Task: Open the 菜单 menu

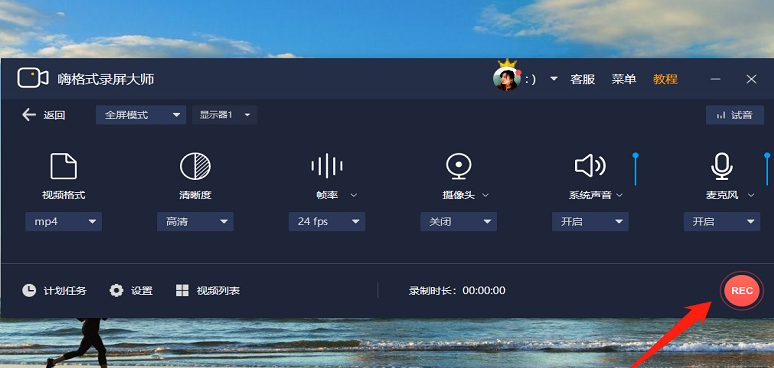Action: coord(623,79)
